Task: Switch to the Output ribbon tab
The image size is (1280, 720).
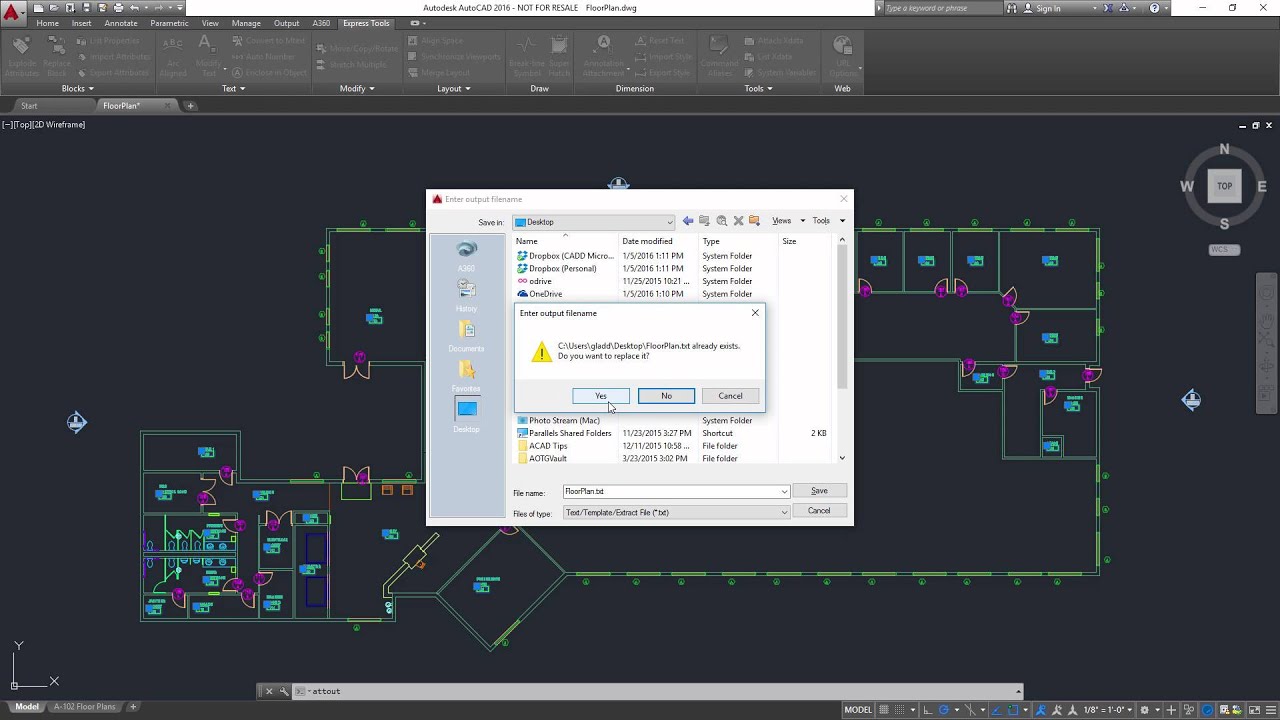Action: (x=286, y=23)
